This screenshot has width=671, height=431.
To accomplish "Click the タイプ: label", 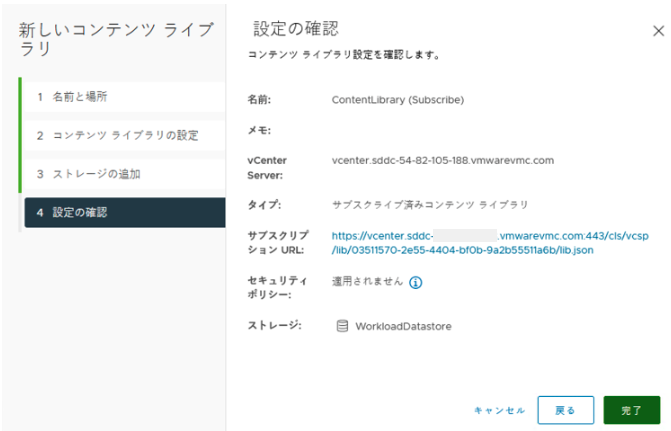I will pos(264,205).
